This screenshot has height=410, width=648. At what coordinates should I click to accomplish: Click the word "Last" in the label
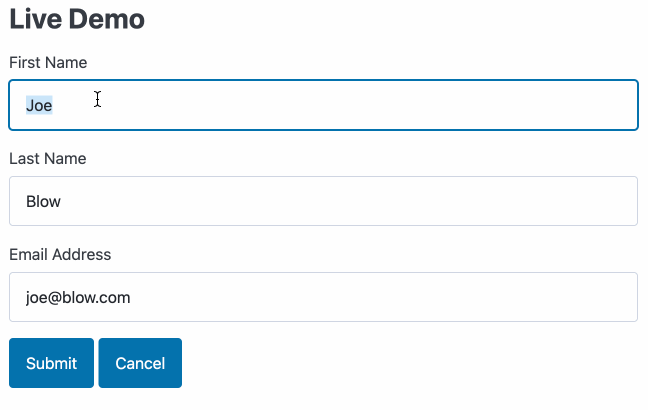24,158
